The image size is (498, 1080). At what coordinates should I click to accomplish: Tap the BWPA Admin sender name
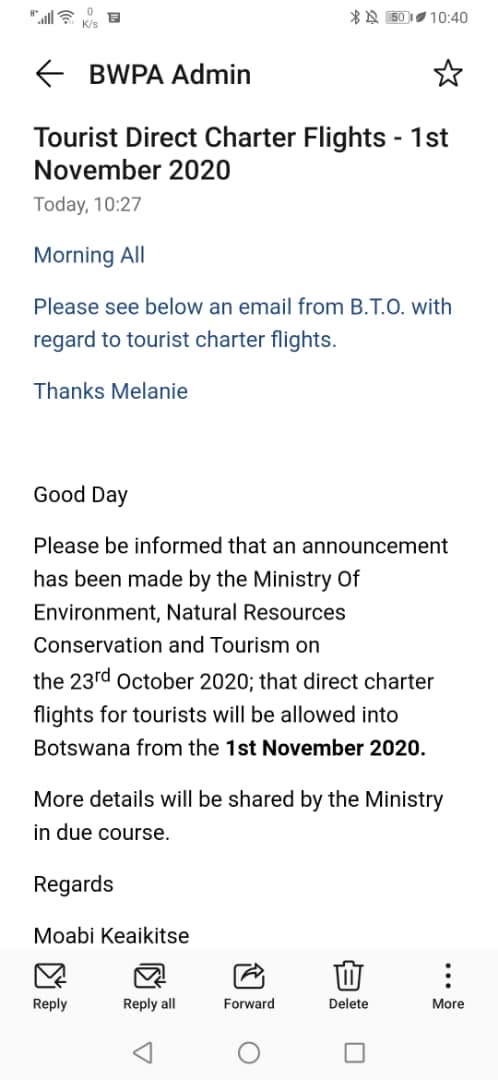(x=170, y=74)
